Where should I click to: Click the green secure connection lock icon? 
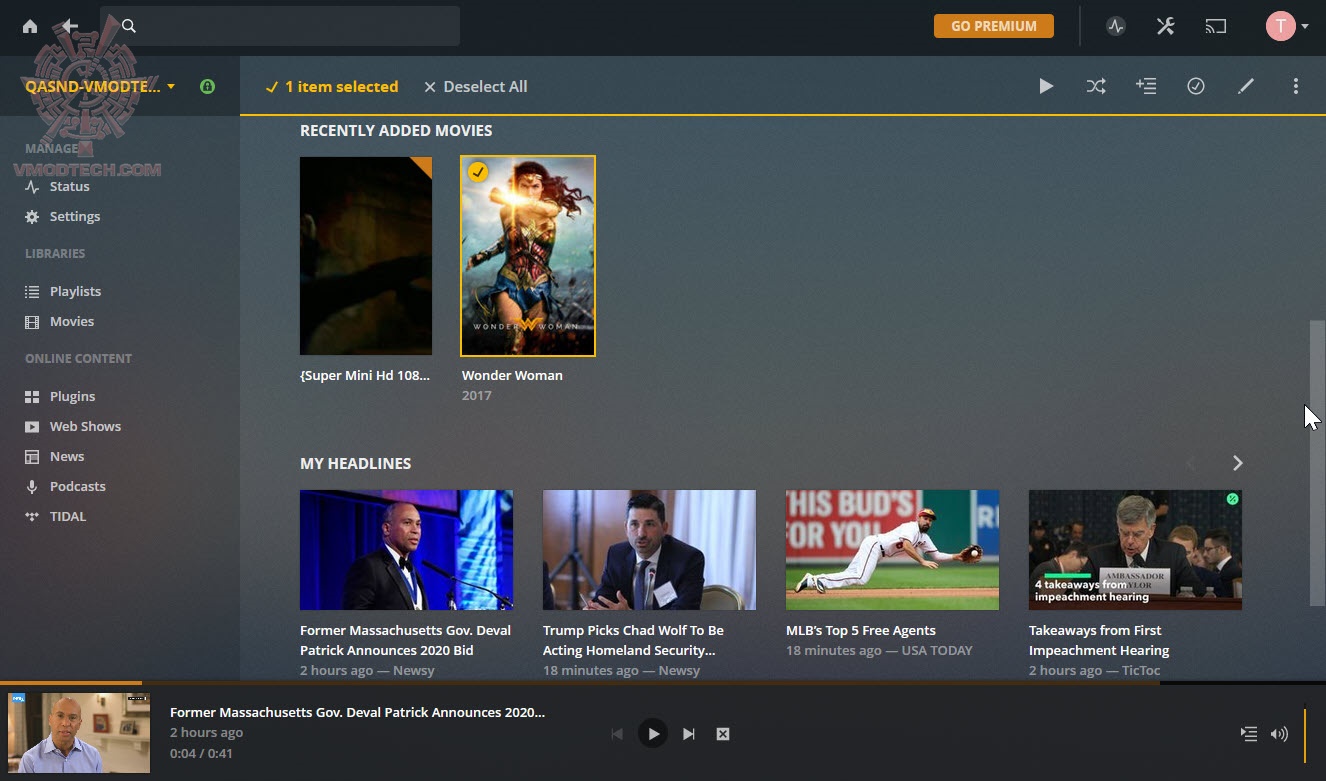[207, 86]
